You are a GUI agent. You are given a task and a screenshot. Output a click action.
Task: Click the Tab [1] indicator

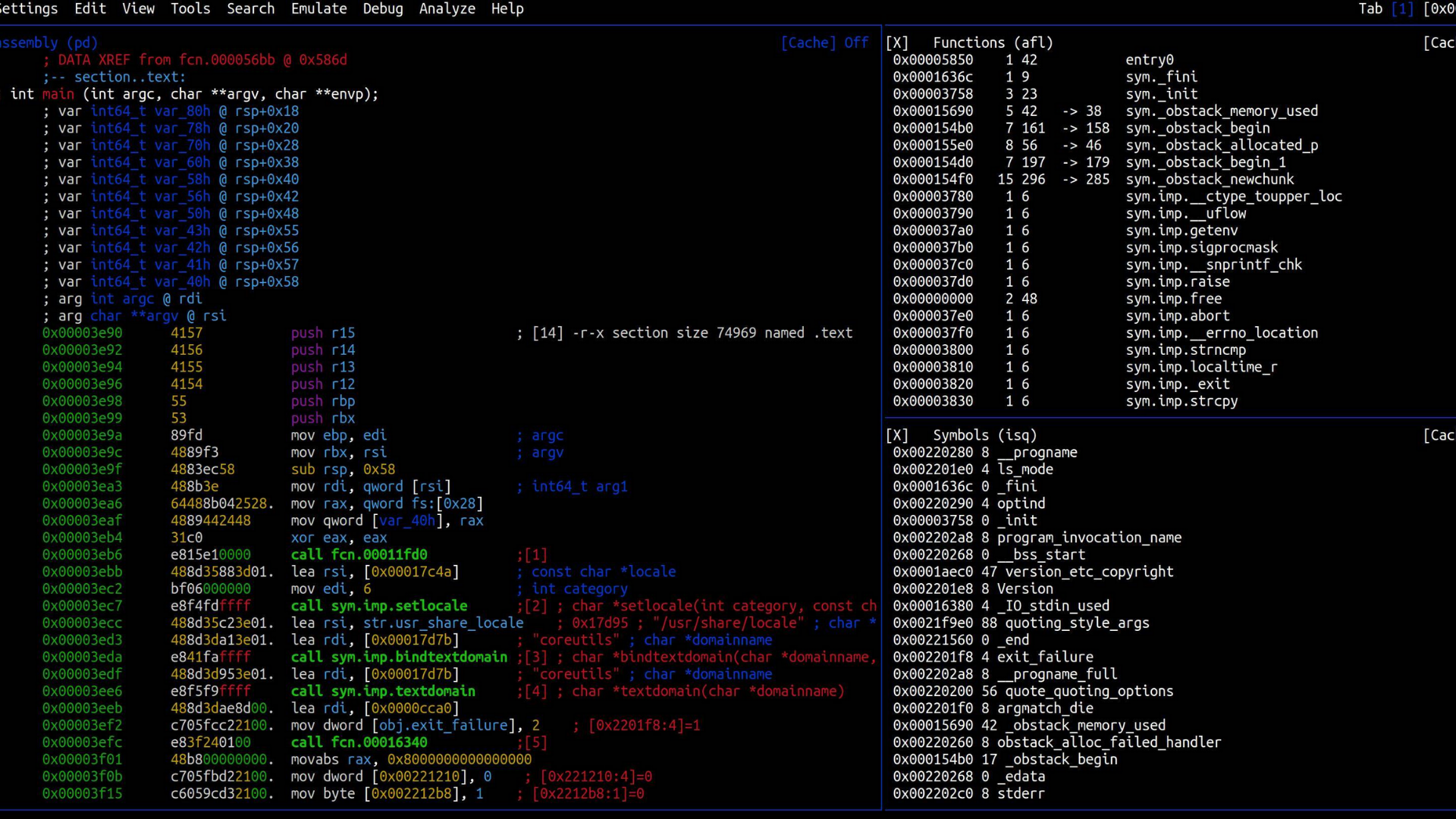click(x=1385, y=8)
